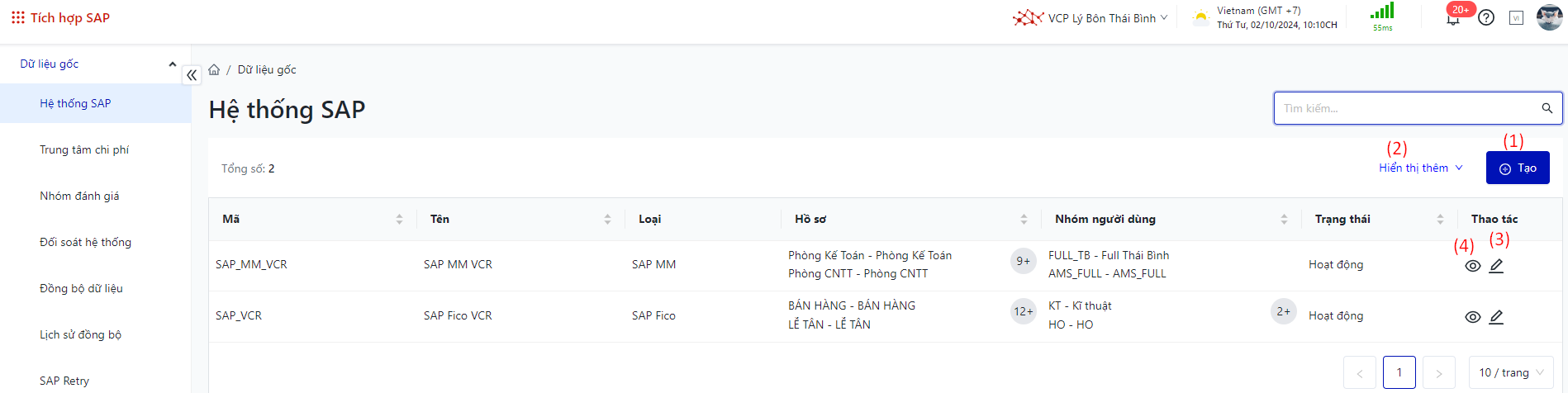Go to home breadcrumb icon

(x=214, y=70)
